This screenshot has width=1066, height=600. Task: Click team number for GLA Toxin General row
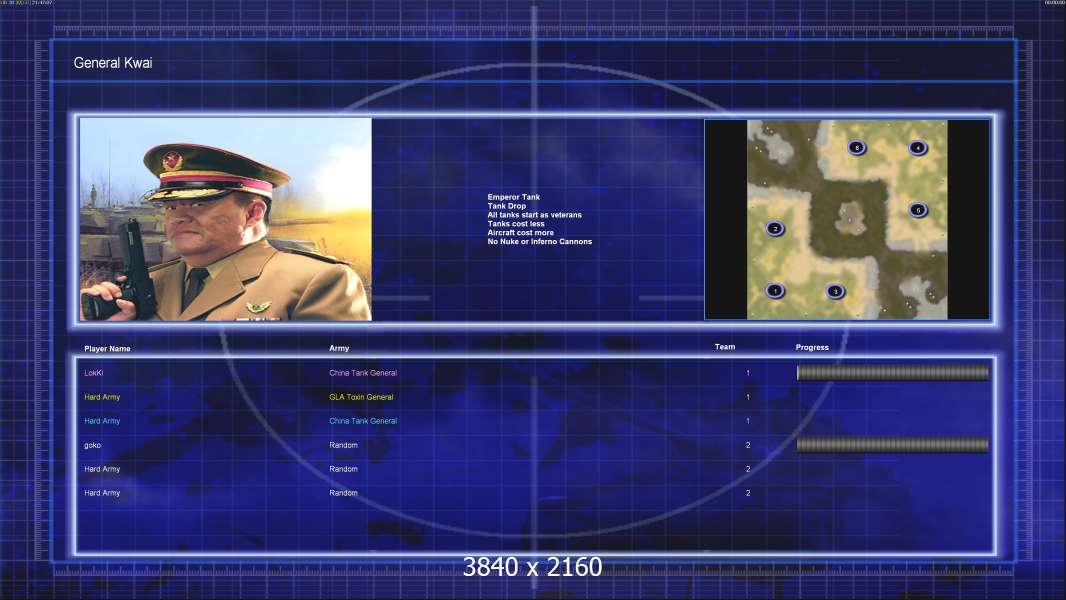point(748,397)
